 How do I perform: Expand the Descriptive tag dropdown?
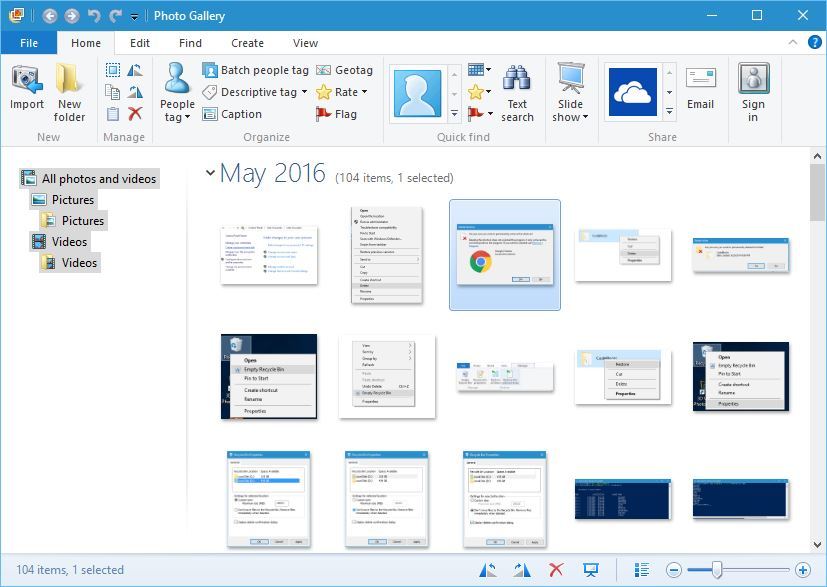pyautogui.click(x=304, y=92)
